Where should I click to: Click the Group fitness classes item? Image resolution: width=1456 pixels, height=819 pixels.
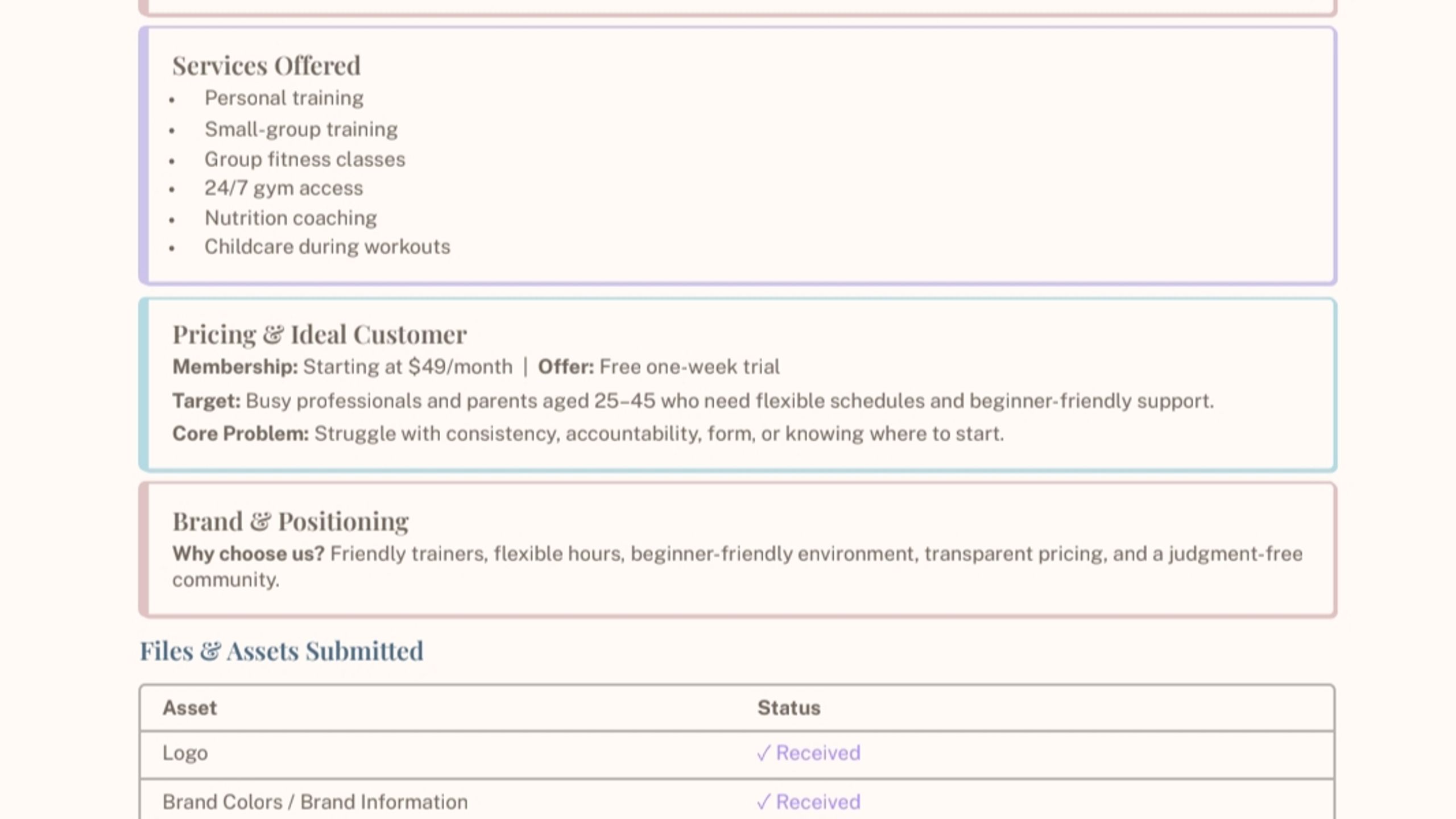click(305, 159)
